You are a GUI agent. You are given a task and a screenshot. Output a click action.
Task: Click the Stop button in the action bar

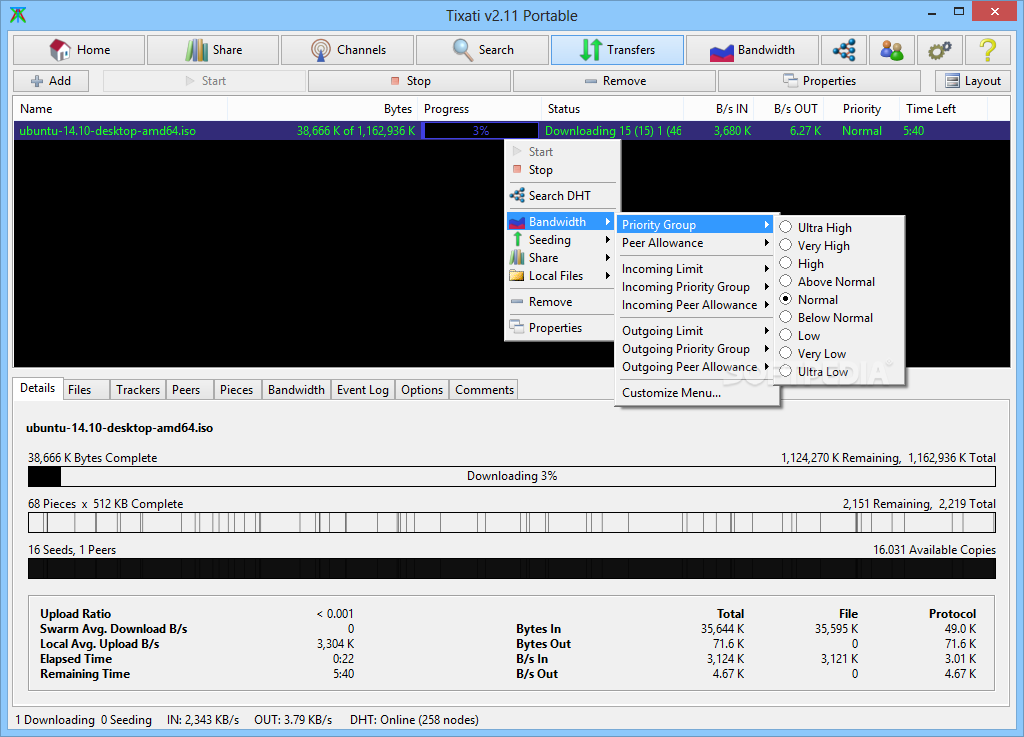pyautogui.click(x=409, y=81)
